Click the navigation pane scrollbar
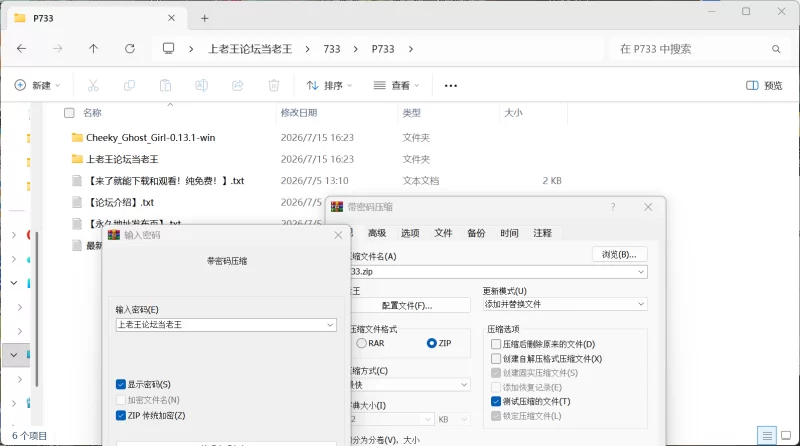 [37, 310]
